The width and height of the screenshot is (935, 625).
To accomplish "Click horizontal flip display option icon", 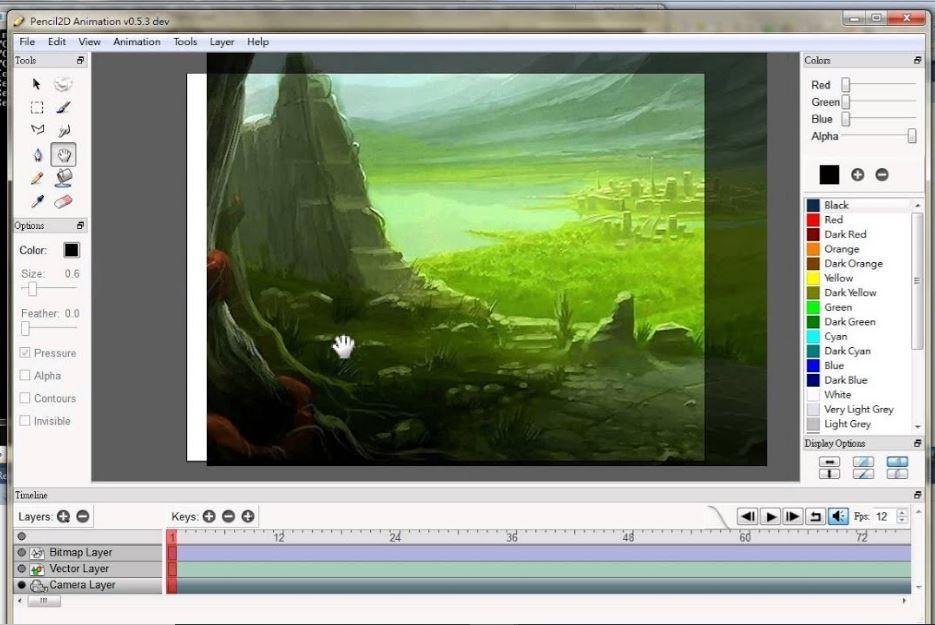I will [829, 462].
